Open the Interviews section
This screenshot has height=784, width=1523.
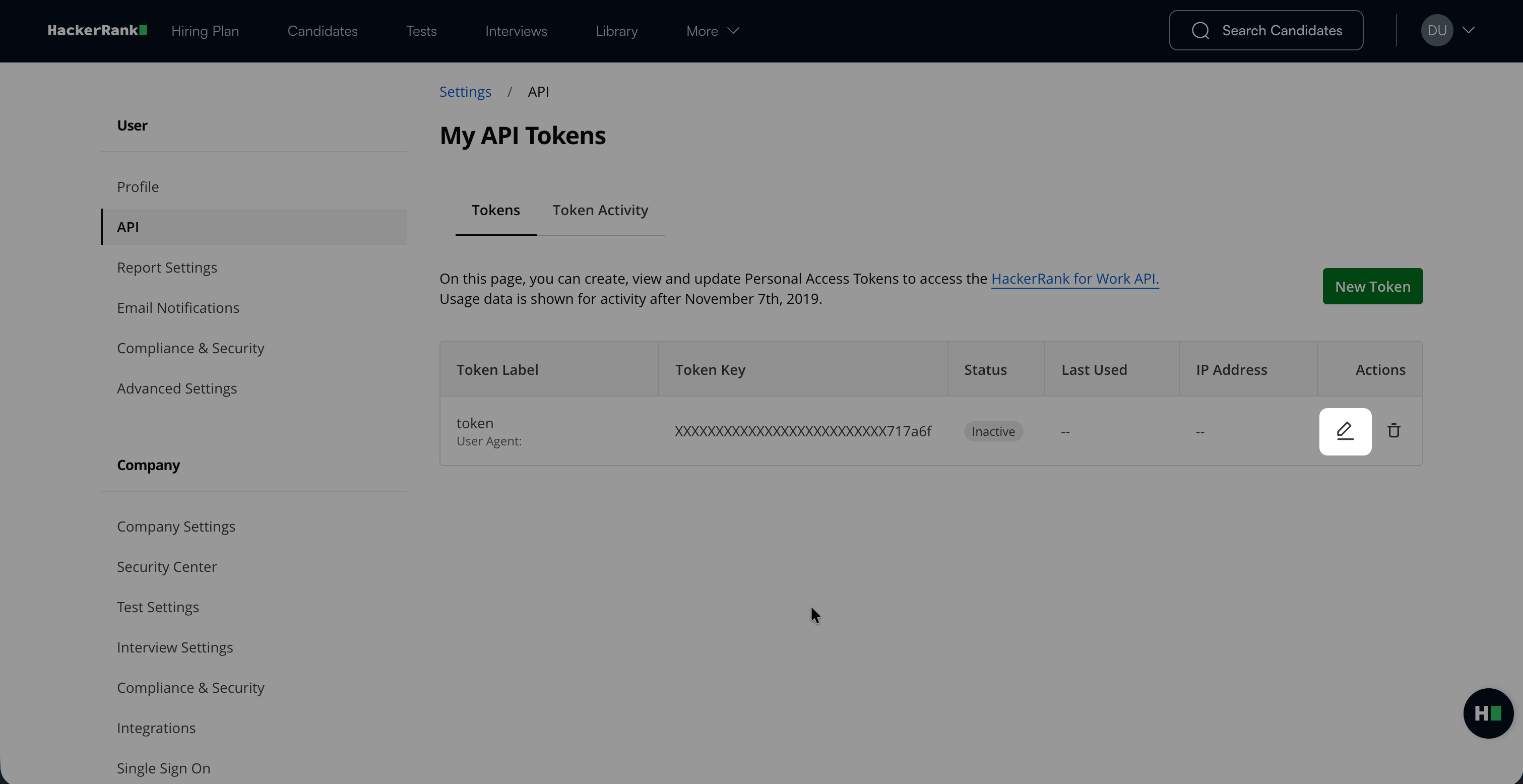(516, 31)
